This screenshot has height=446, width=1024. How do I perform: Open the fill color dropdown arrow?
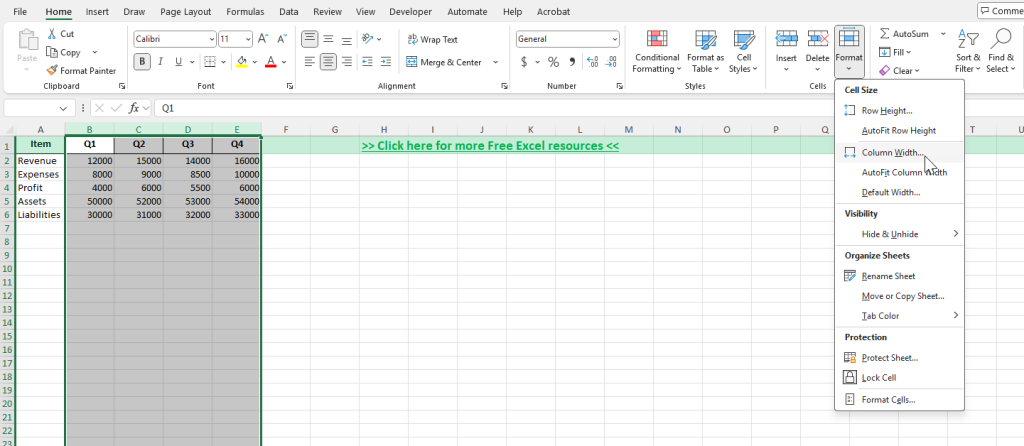coord(255,62)
